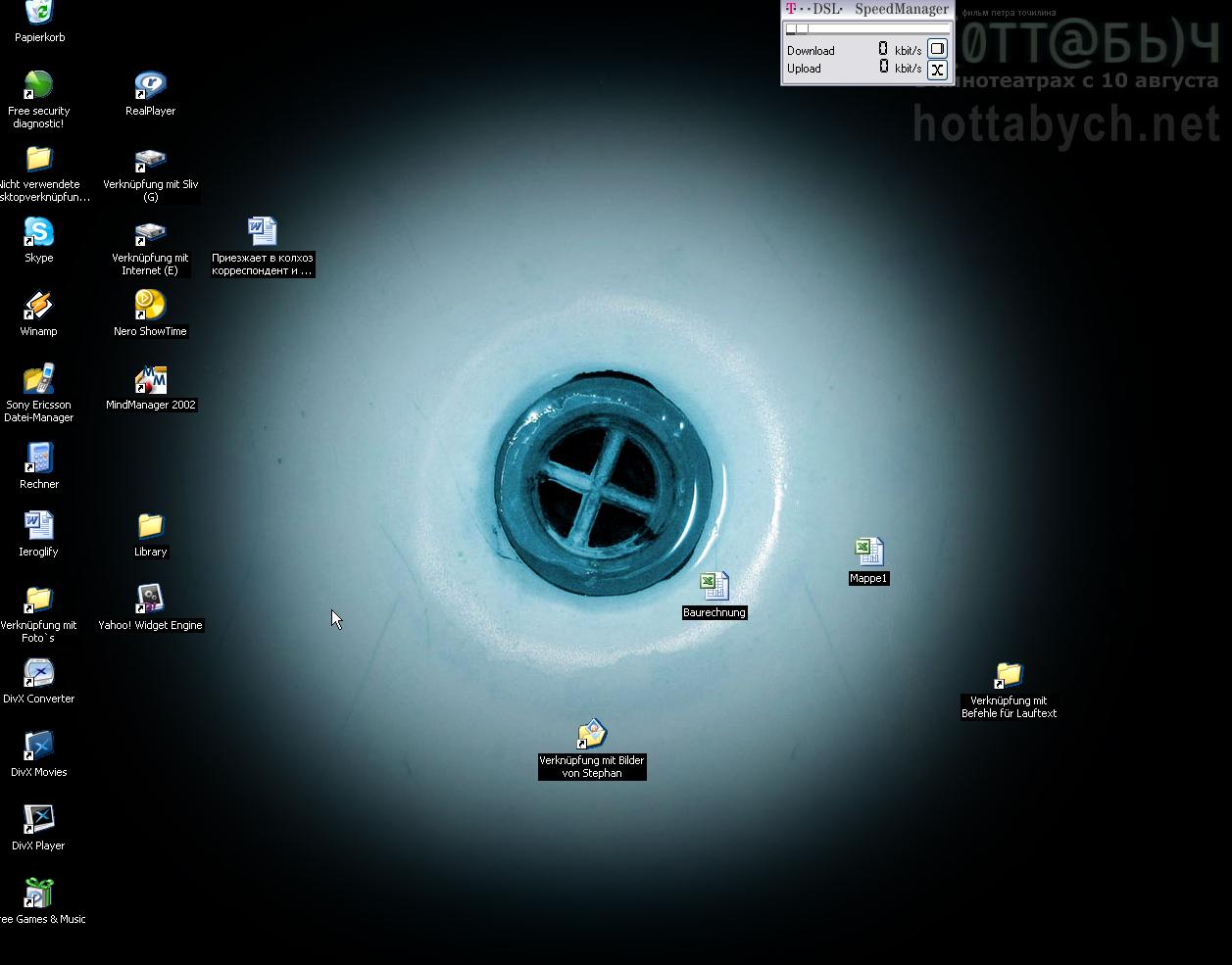The width and height of the screenshot is (1232, 965).
Task: Select the Mappe1 Excel workbook
Action: point(868,553)
